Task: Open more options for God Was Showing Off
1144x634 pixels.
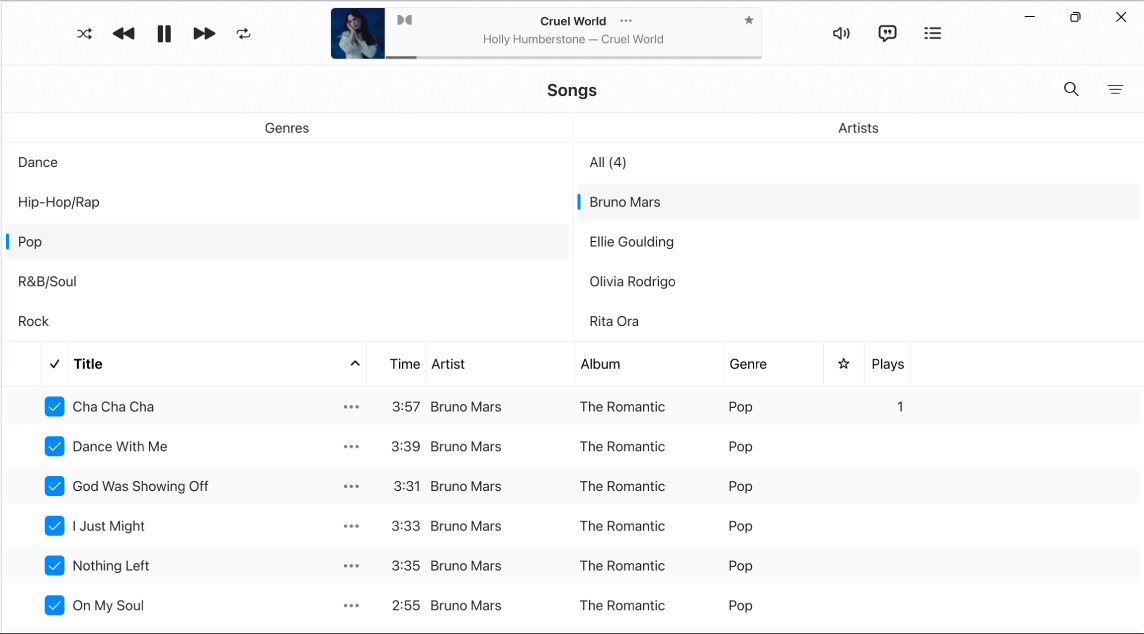Action: point(352,487)
